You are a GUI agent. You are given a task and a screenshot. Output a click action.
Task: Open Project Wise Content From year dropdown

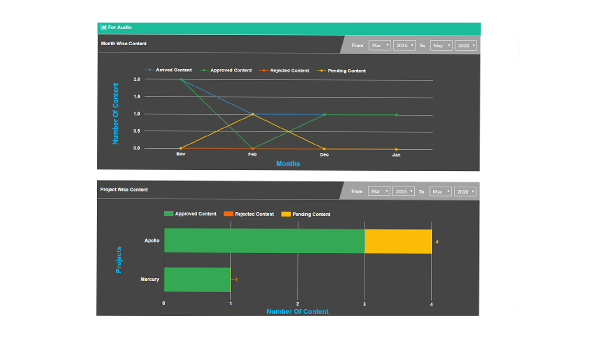(403, 191)
